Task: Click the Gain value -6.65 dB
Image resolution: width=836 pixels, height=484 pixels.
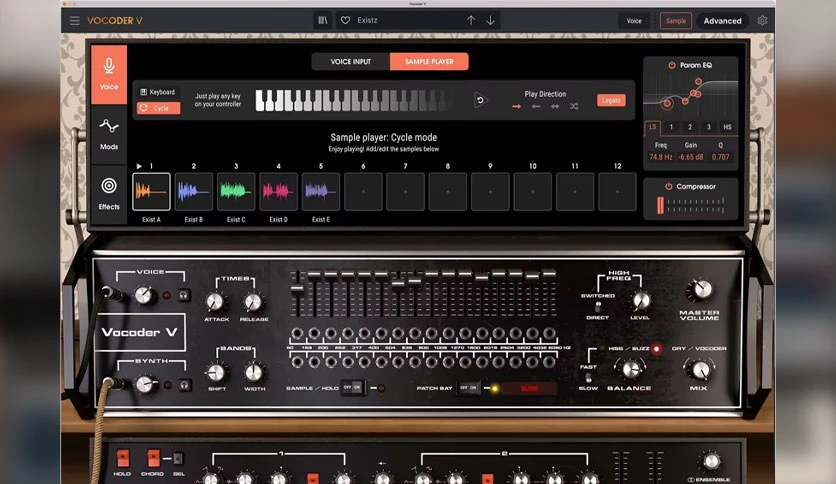Action: click(x=690, y=157)
